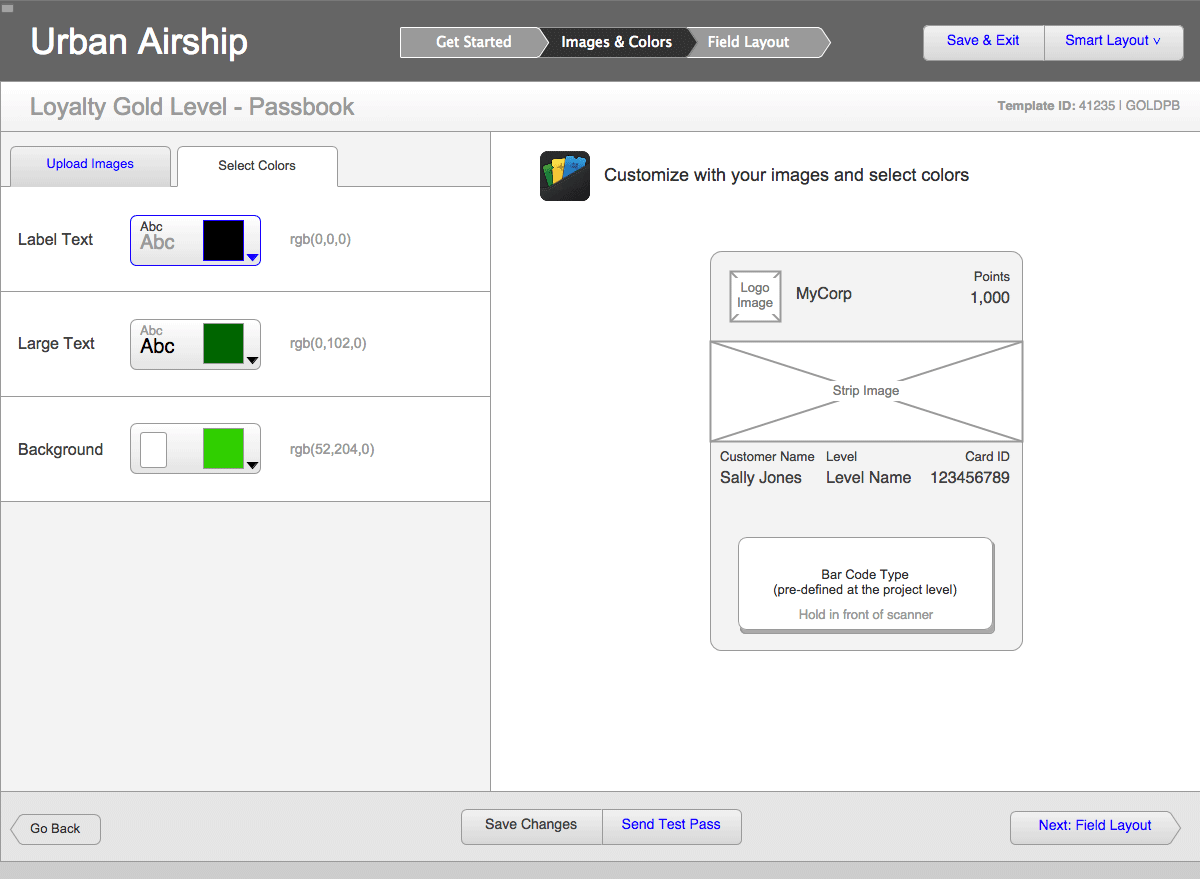The width and height of the screenshot is (1200, 879).
Task: Click the Level Name field
Action: 868,478
